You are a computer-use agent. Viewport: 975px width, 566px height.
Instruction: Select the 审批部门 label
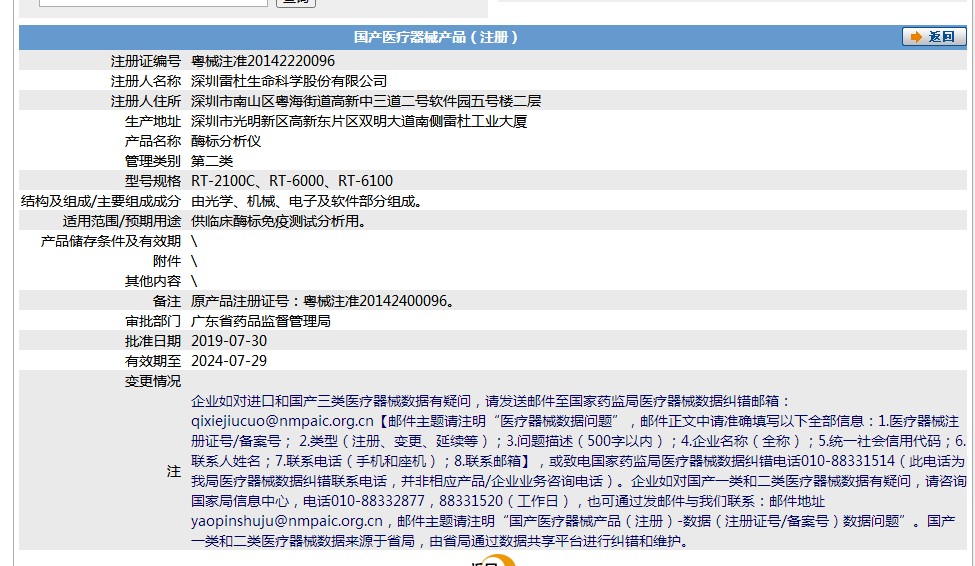[152, 321]
